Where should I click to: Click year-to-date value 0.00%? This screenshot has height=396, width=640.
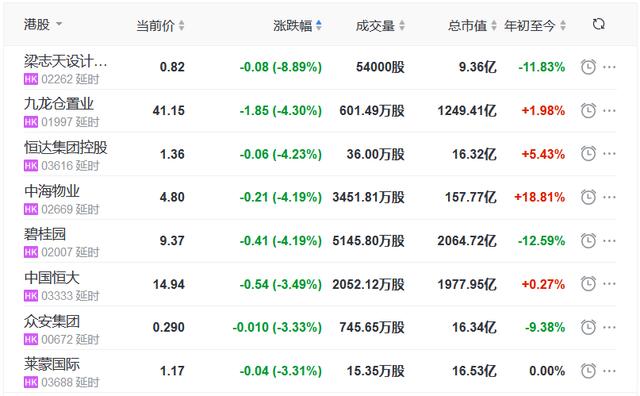pos(547,371)
